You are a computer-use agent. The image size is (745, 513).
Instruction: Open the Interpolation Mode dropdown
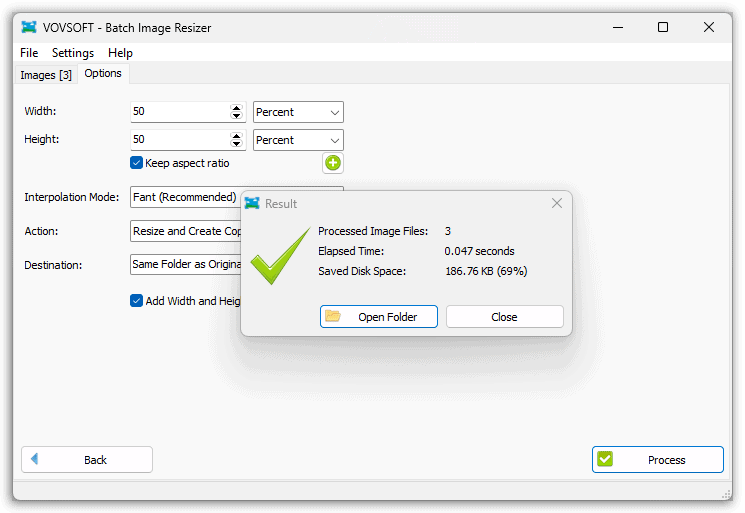[186, 197]
